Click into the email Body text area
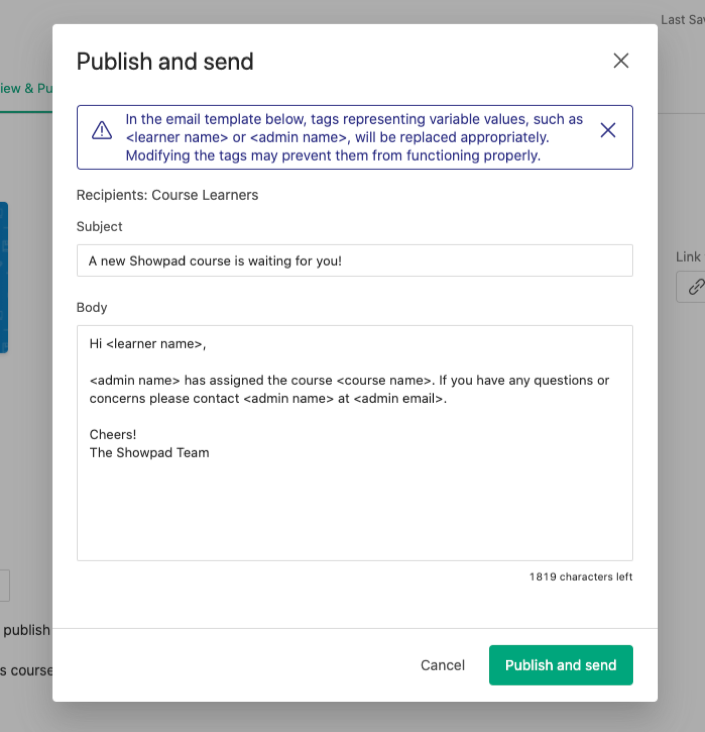Image resolution: width=705 pixels, height=732 pixels. [355, 443]
